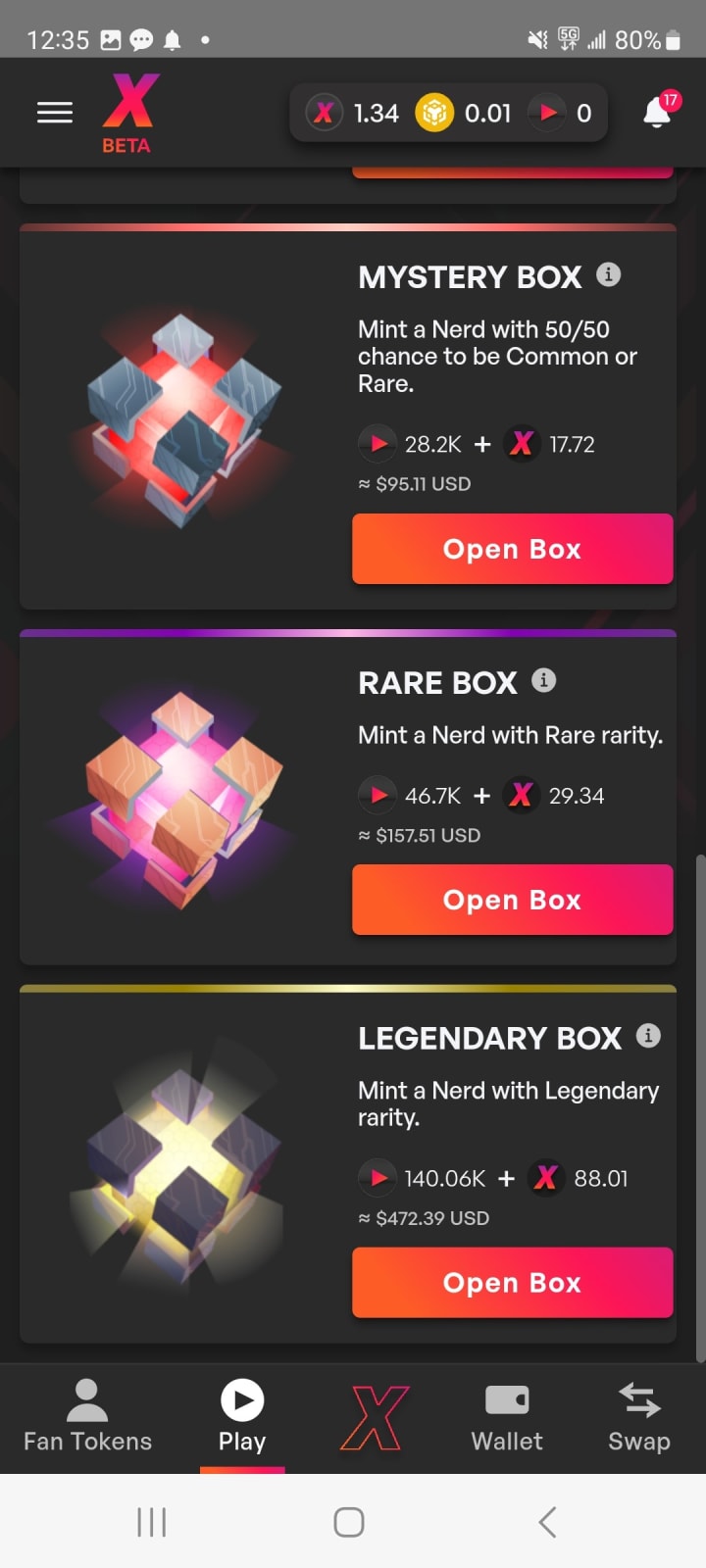
Task: Open the Swap tab
Action: pyautogui.click(x=639, y=1416)
